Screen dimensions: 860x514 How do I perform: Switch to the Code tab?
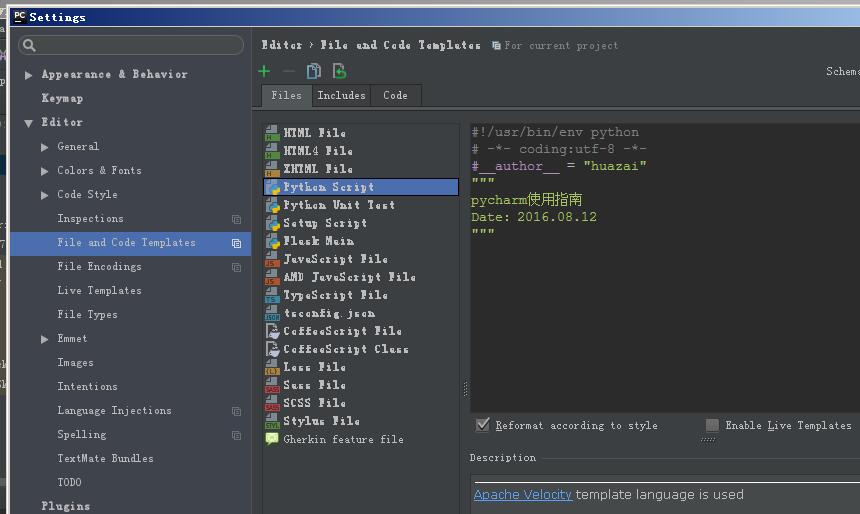click(x=395, y=95)
